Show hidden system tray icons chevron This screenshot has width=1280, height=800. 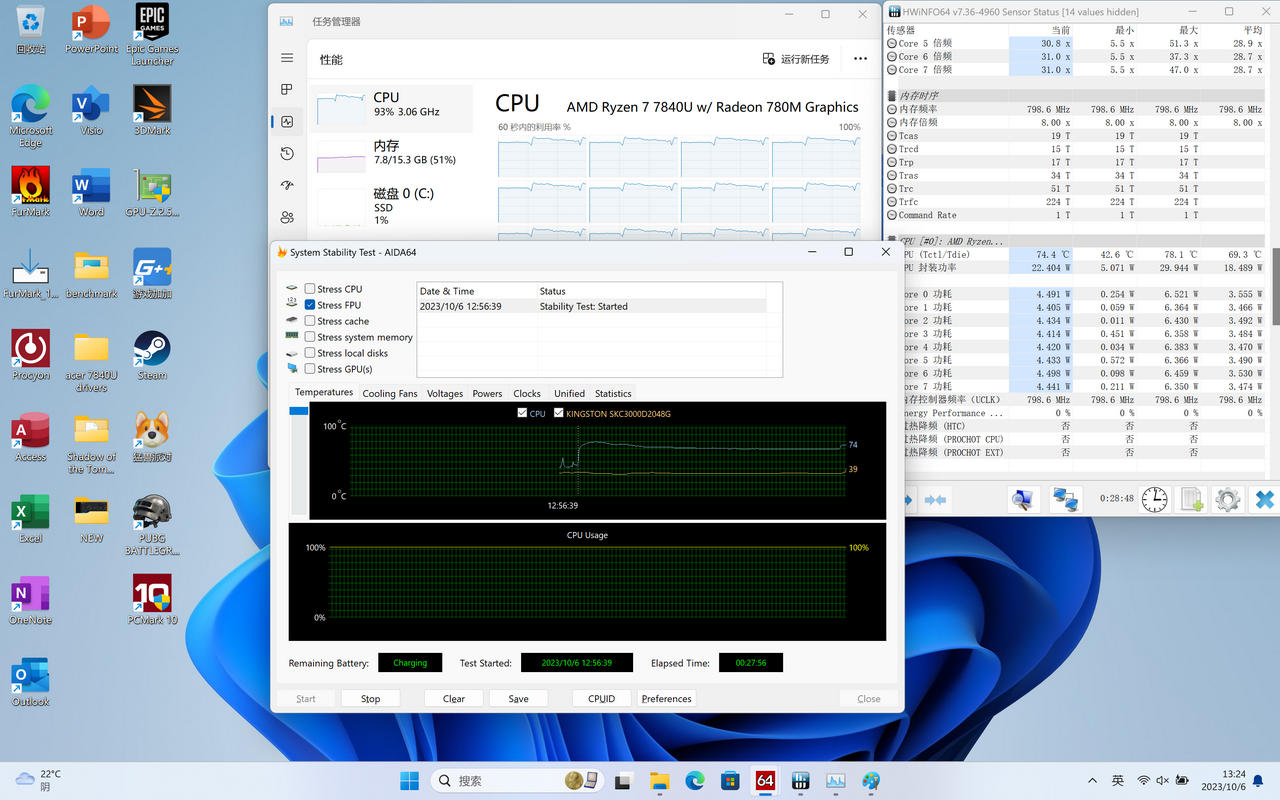[x=1092, y=780]
